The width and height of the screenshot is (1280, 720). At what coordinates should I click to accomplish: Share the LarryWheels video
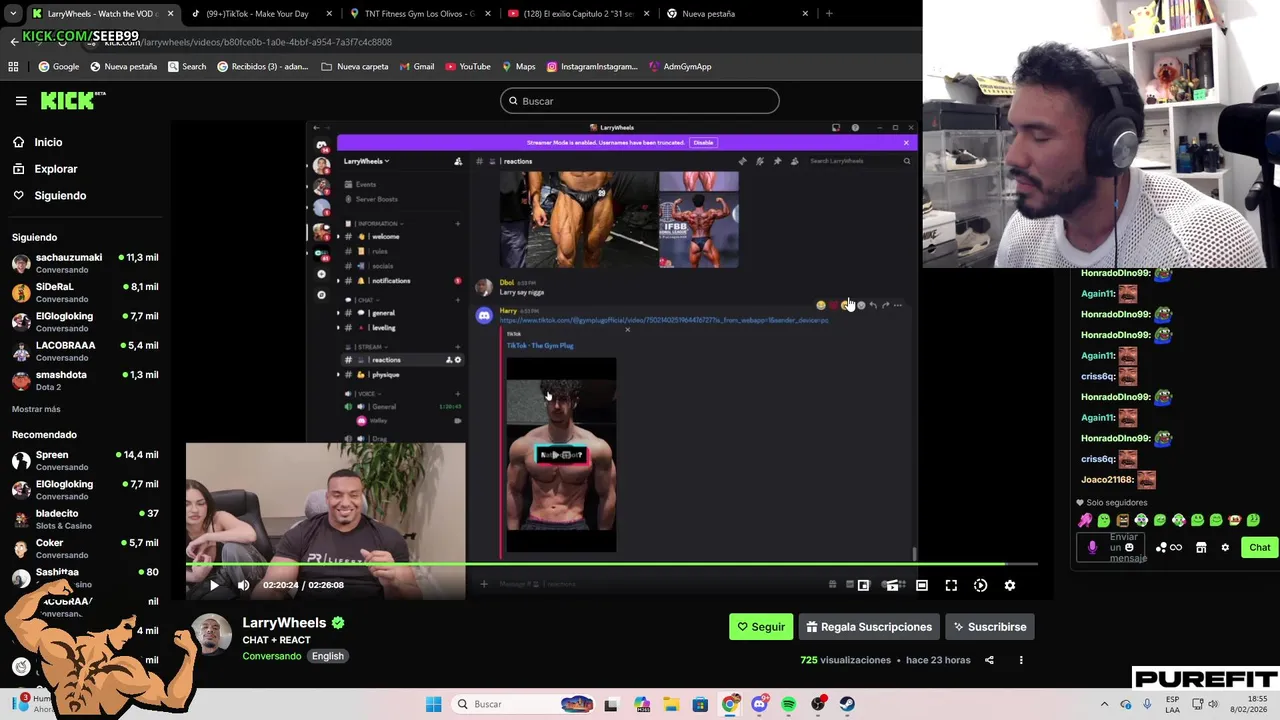[989, 660]
